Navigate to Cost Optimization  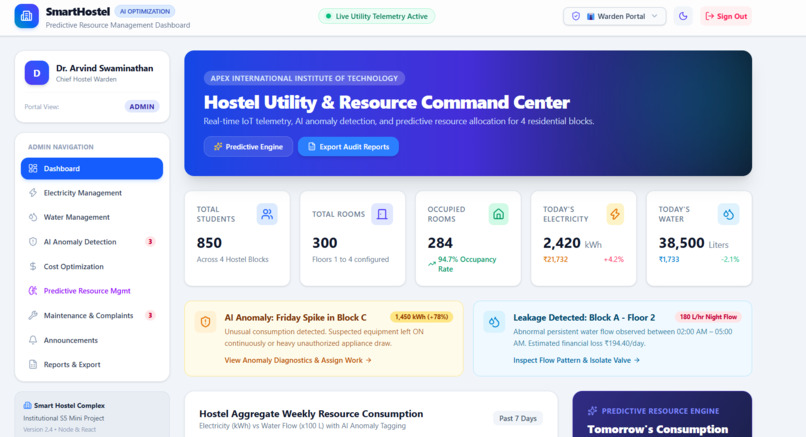tap(92, 266)
